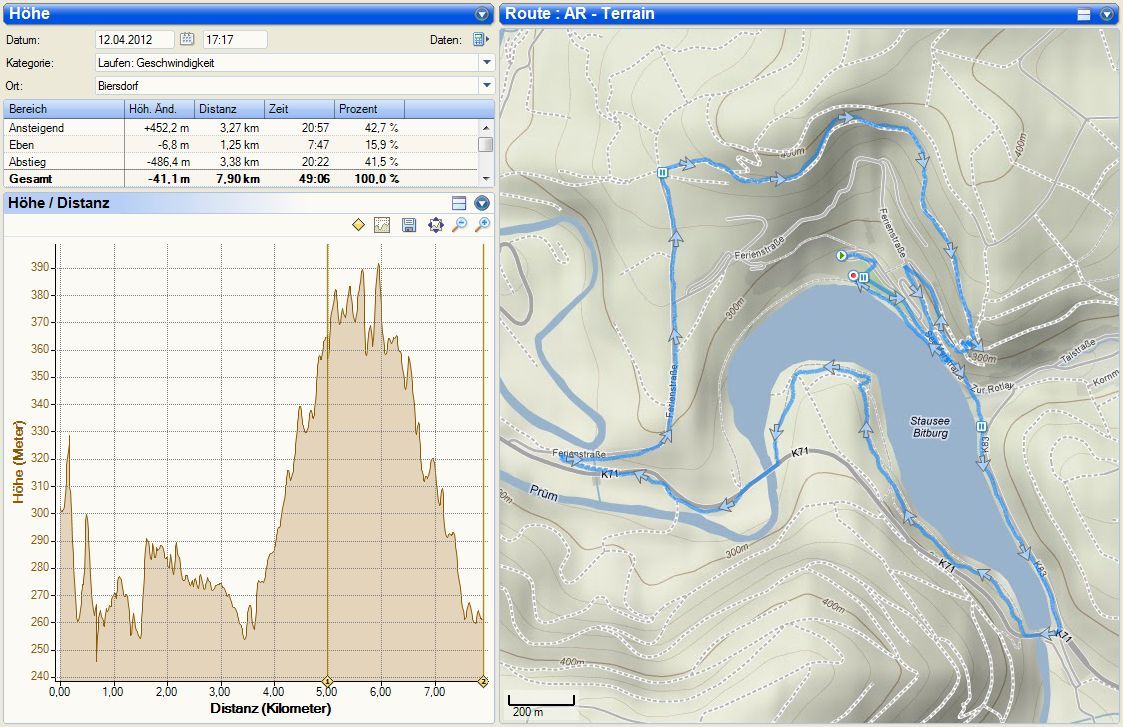Viewport: 1123px width, 727px height.
Task: Toggle the Route map panel layout
Action: tap(1083, 14)
